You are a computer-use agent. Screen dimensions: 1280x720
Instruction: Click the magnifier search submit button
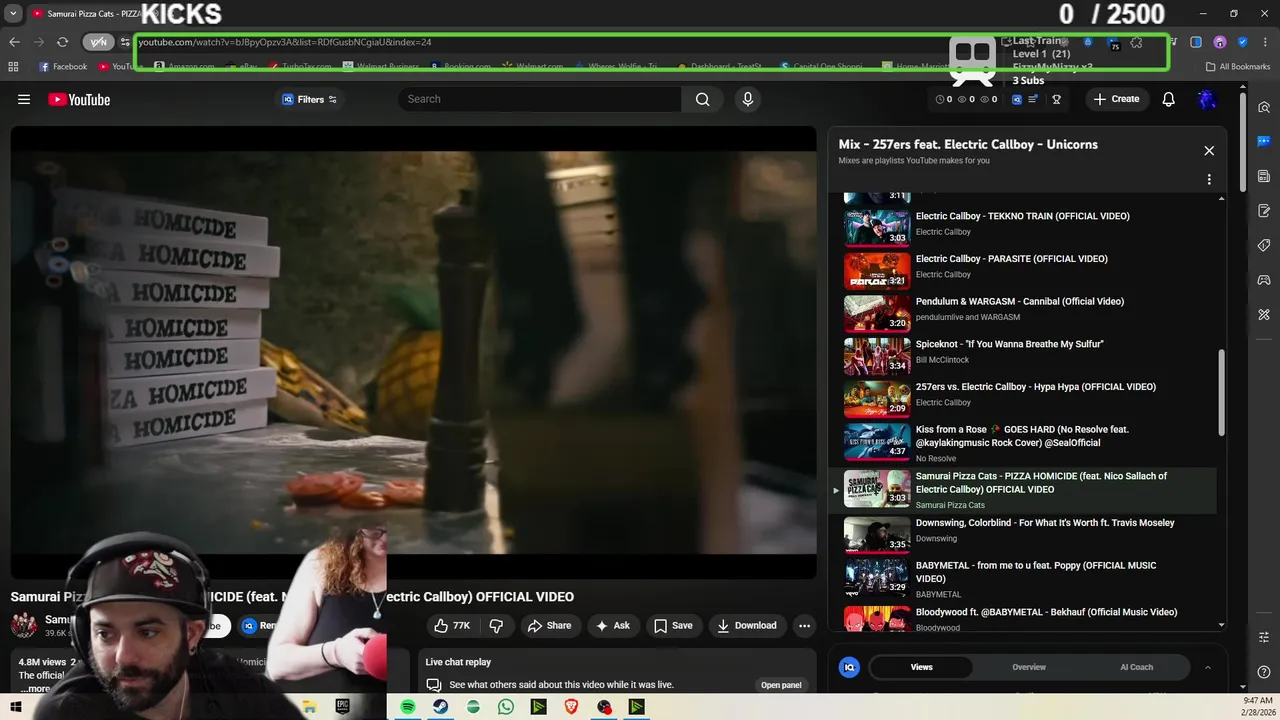703,99
